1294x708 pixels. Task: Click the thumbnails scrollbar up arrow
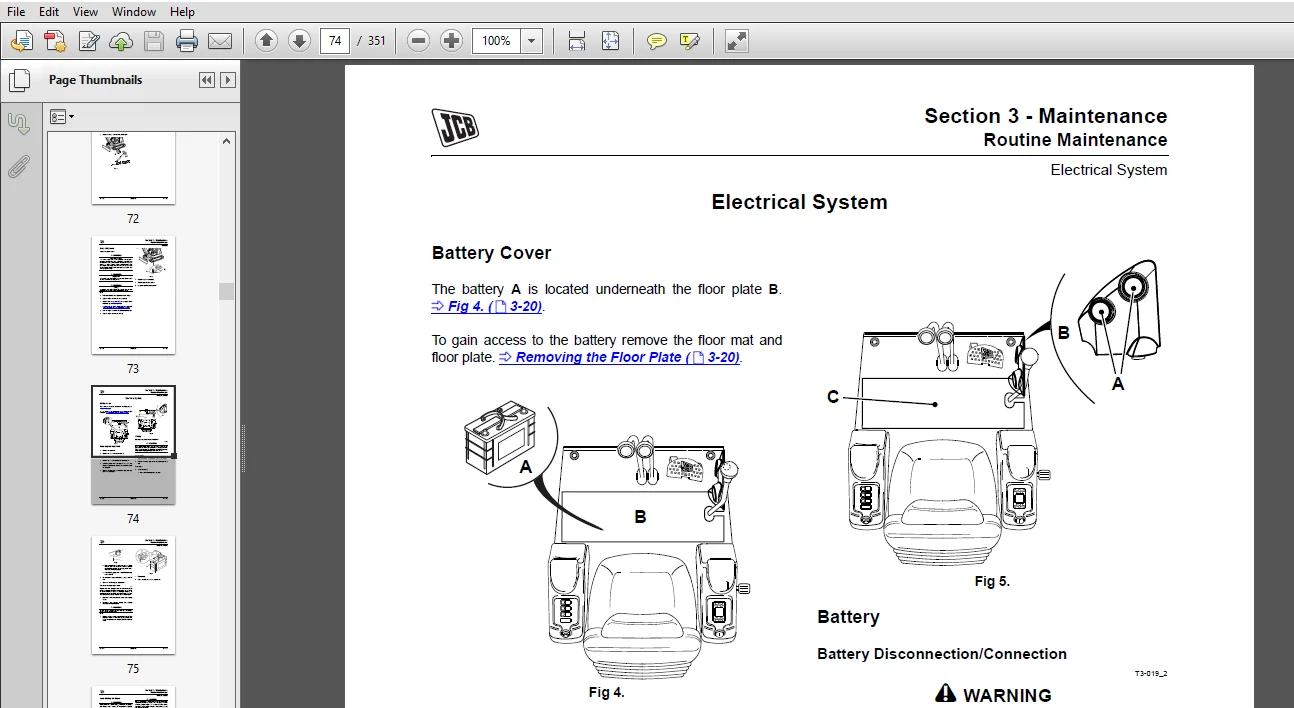[227, 141]
